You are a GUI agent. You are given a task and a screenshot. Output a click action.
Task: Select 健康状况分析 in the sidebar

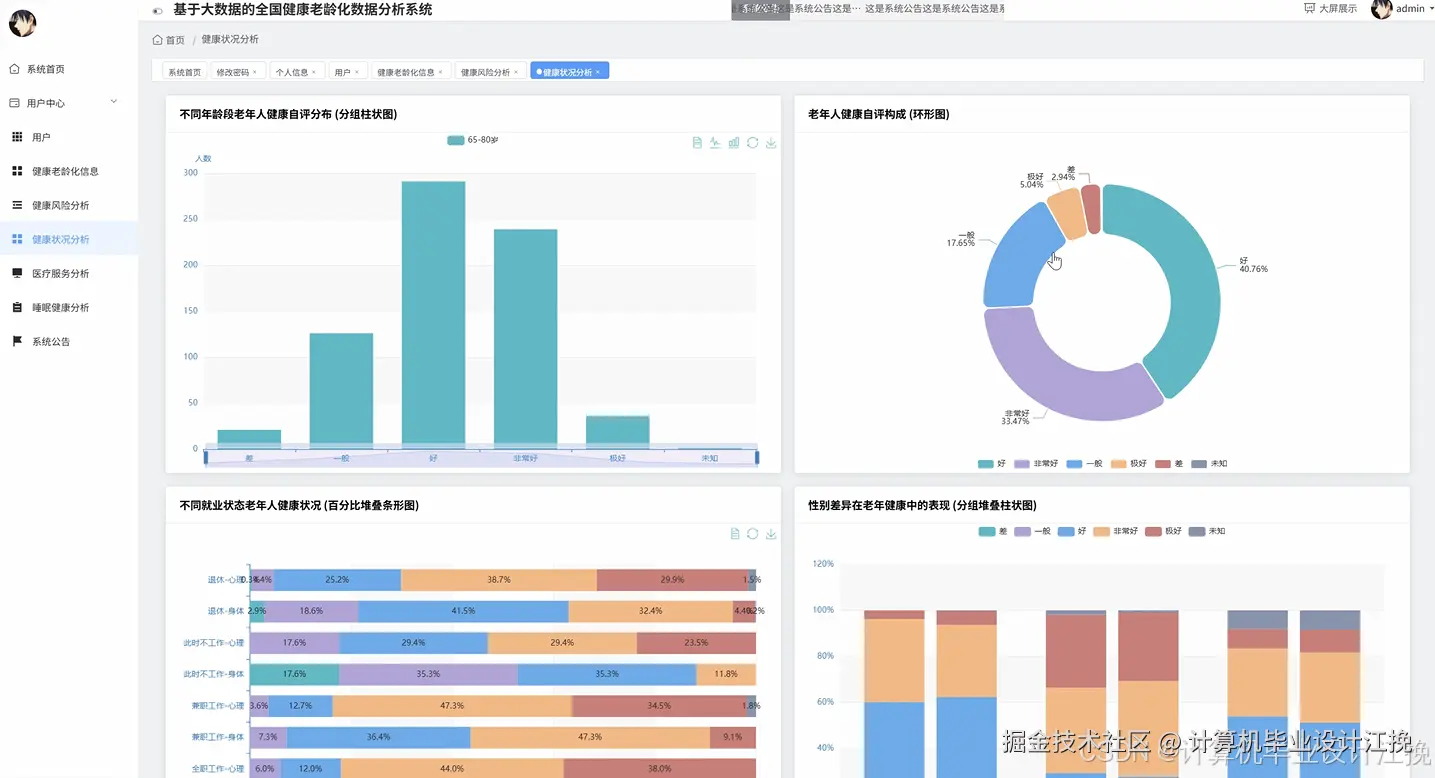[69, 239]
